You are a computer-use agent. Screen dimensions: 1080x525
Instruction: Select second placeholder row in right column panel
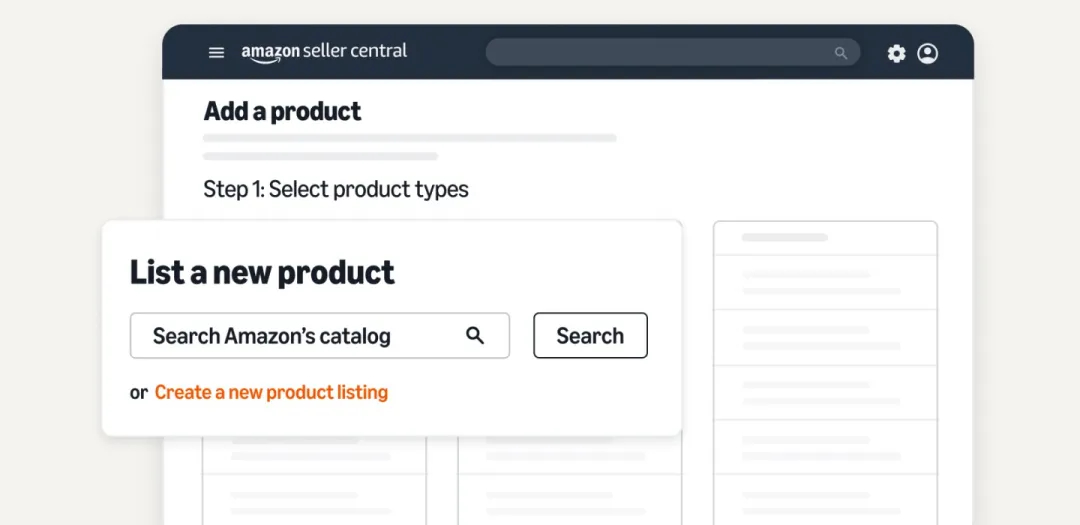[x=825, y=282]
